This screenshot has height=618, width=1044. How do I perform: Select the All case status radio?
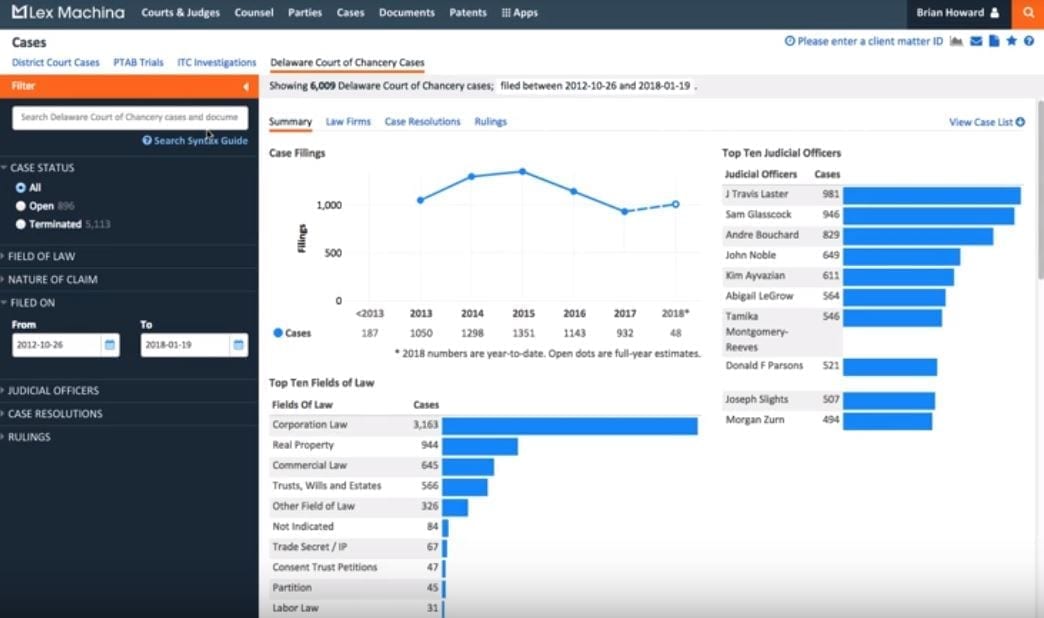(21, 188)
